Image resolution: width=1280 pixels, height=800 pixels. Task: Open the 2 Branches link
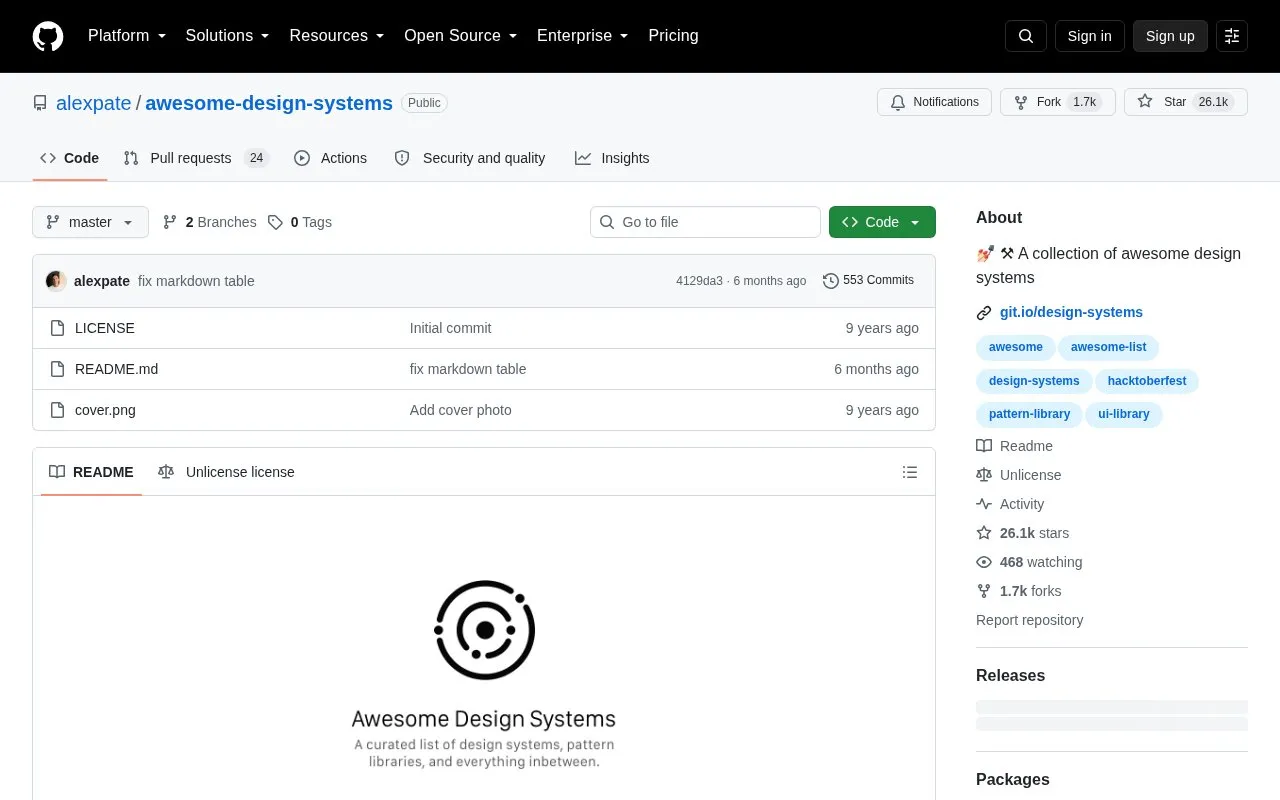(210, 222)
